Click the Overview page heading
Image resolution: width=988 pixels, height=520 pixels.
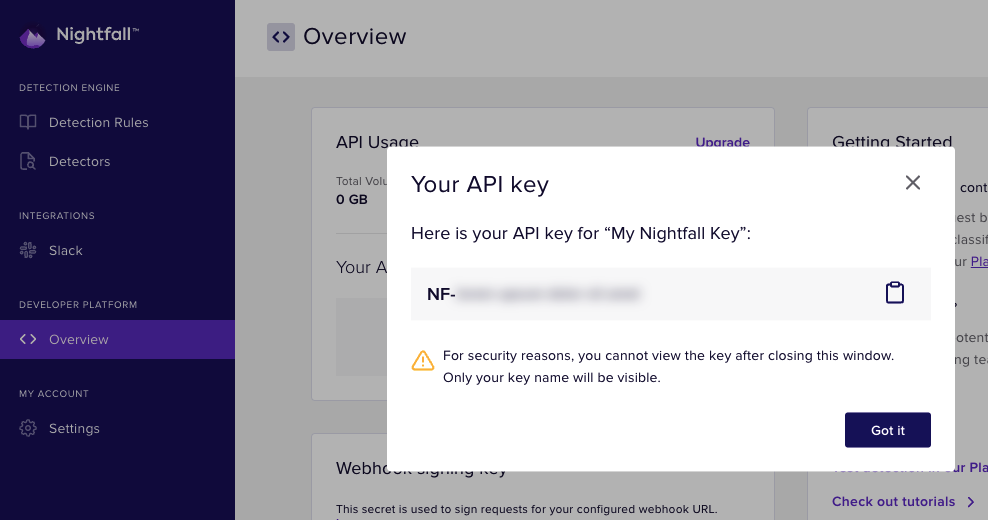(x=355, y=37)
